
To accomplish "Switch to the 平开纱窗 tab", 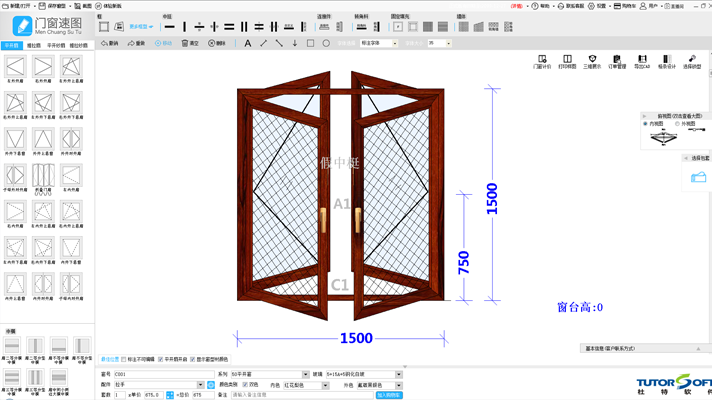I will point(57,46).
